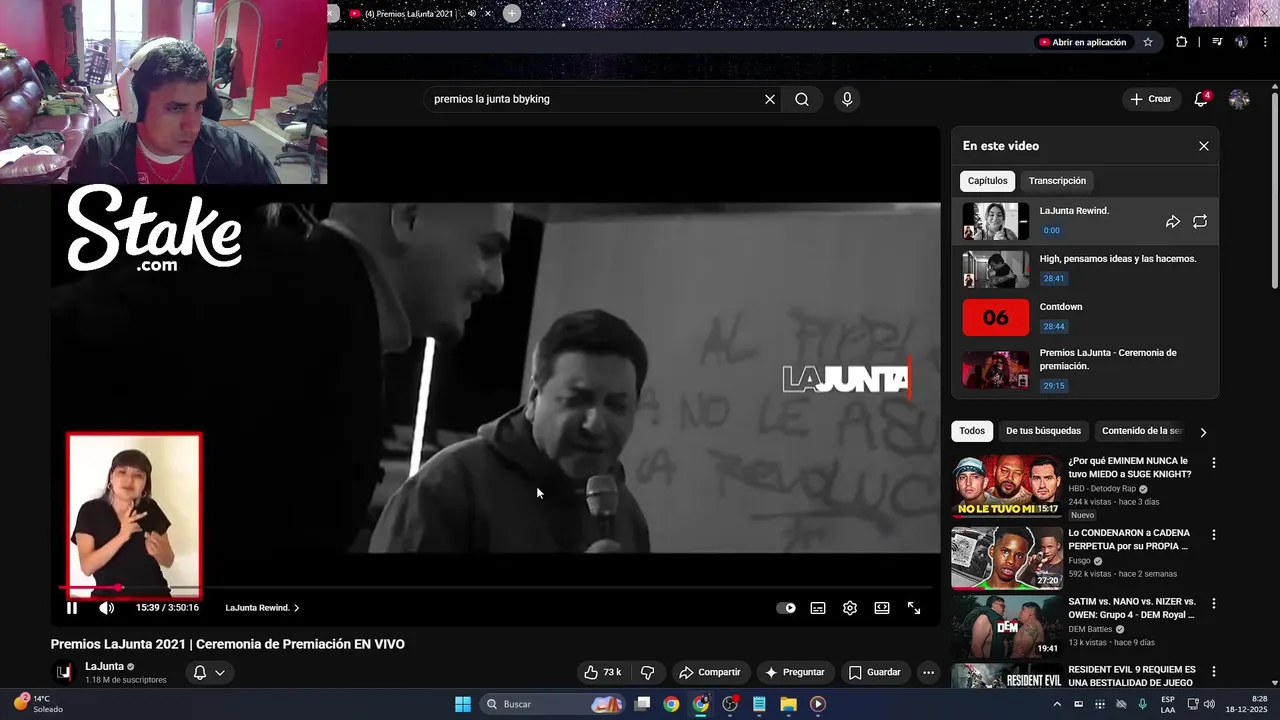Screen dimensions: 1280x720
Task: Show more filter chips with arrow
Action: (x=1203, y=432)
